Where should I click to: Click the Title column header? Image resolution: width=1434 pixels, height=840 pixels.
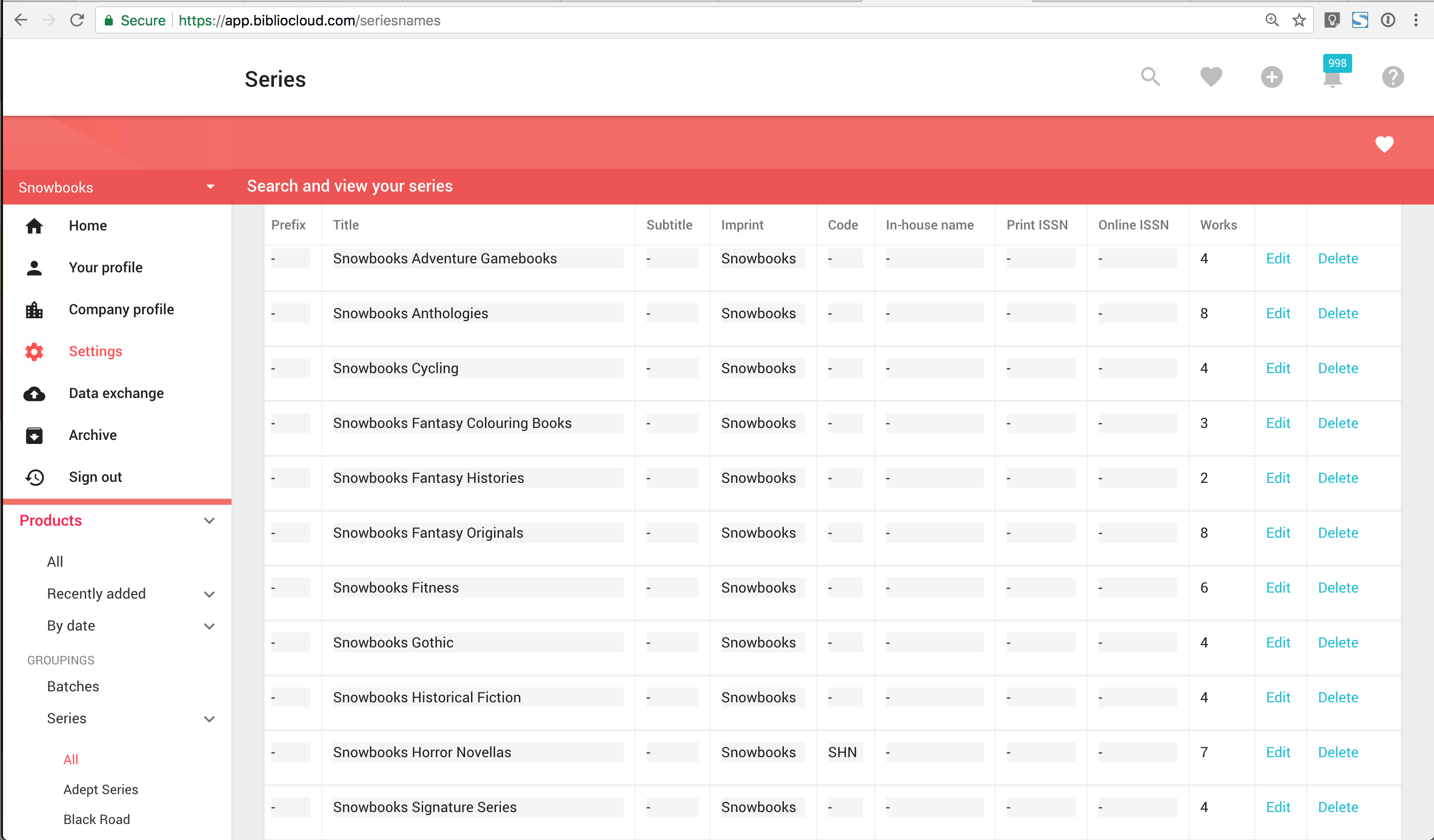(x=345, y=224)
